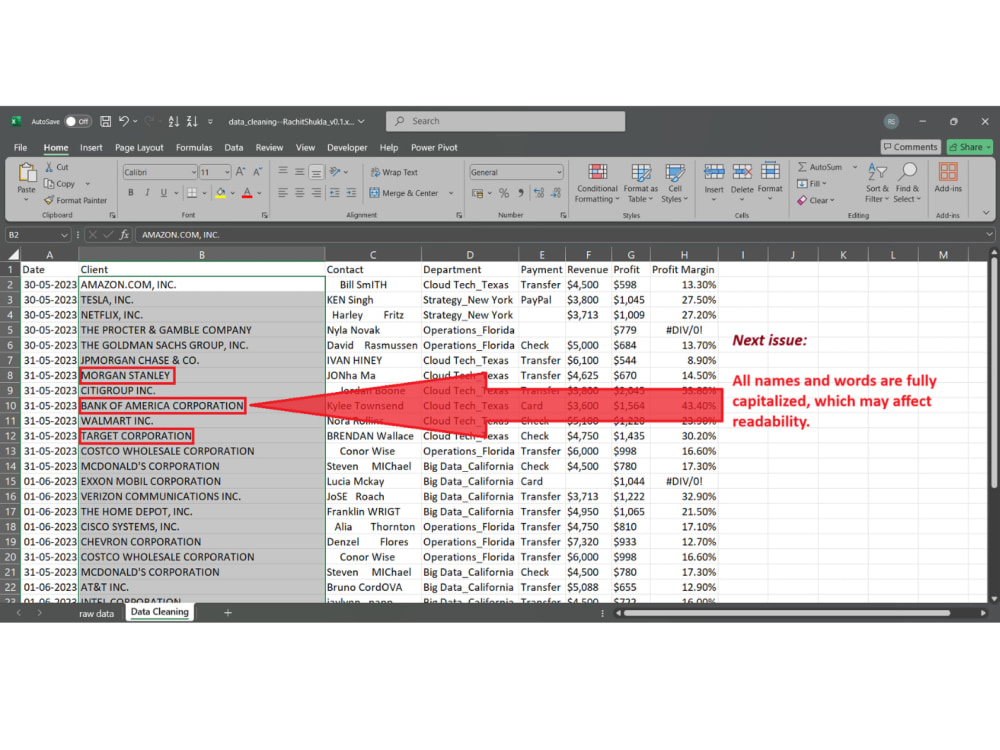Open font size dropdown showing 11

[x=226, y=172]
